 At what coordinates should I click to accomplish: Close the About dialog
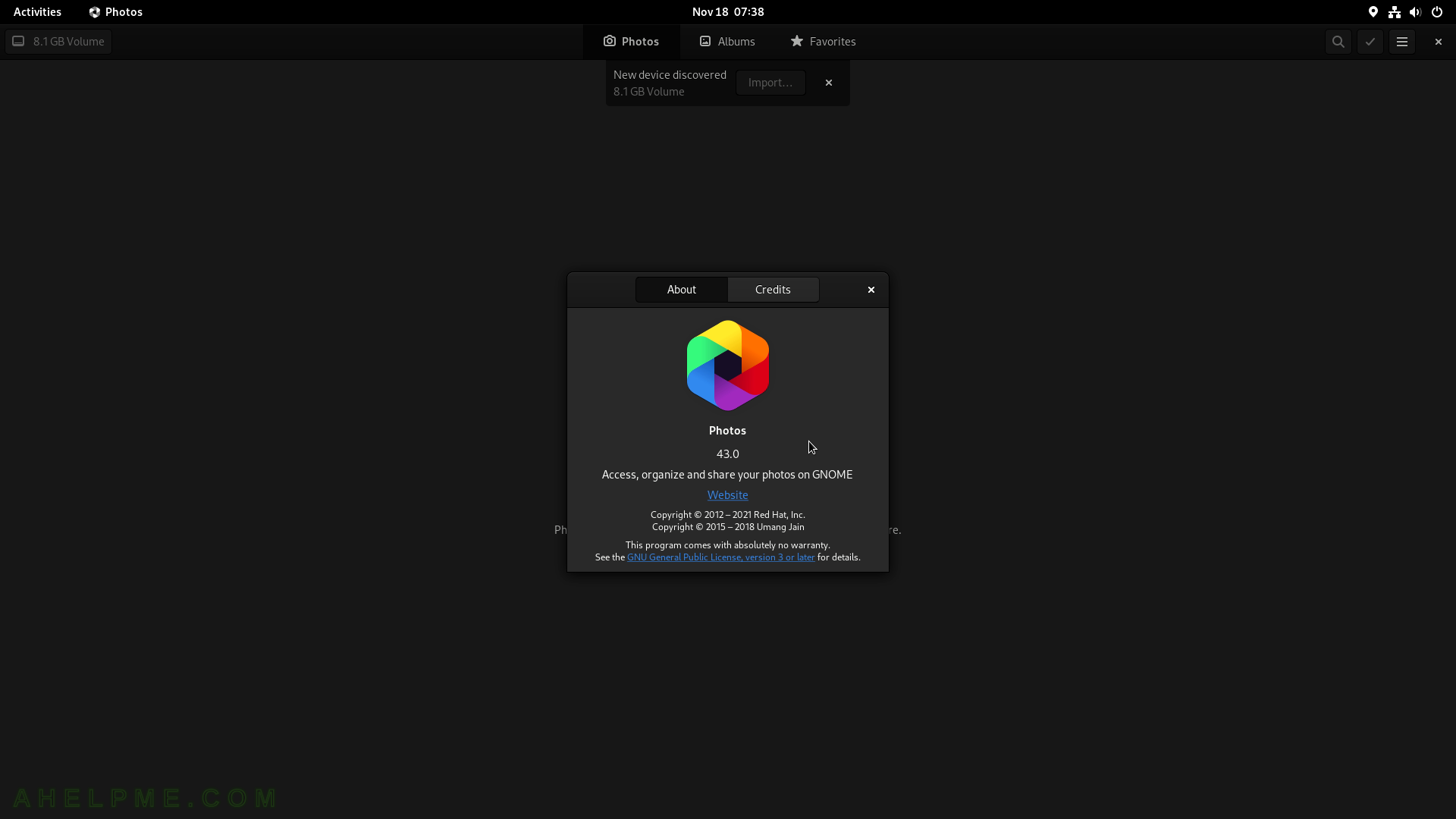click(x=871, y=290)
